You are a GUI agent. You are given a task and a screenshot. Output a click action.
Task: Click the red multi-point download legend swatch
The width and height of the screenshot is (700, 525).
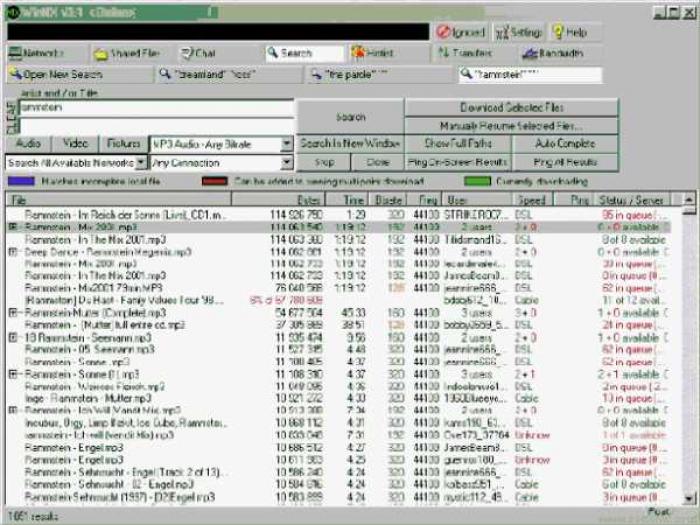click(x=215, y=181)
